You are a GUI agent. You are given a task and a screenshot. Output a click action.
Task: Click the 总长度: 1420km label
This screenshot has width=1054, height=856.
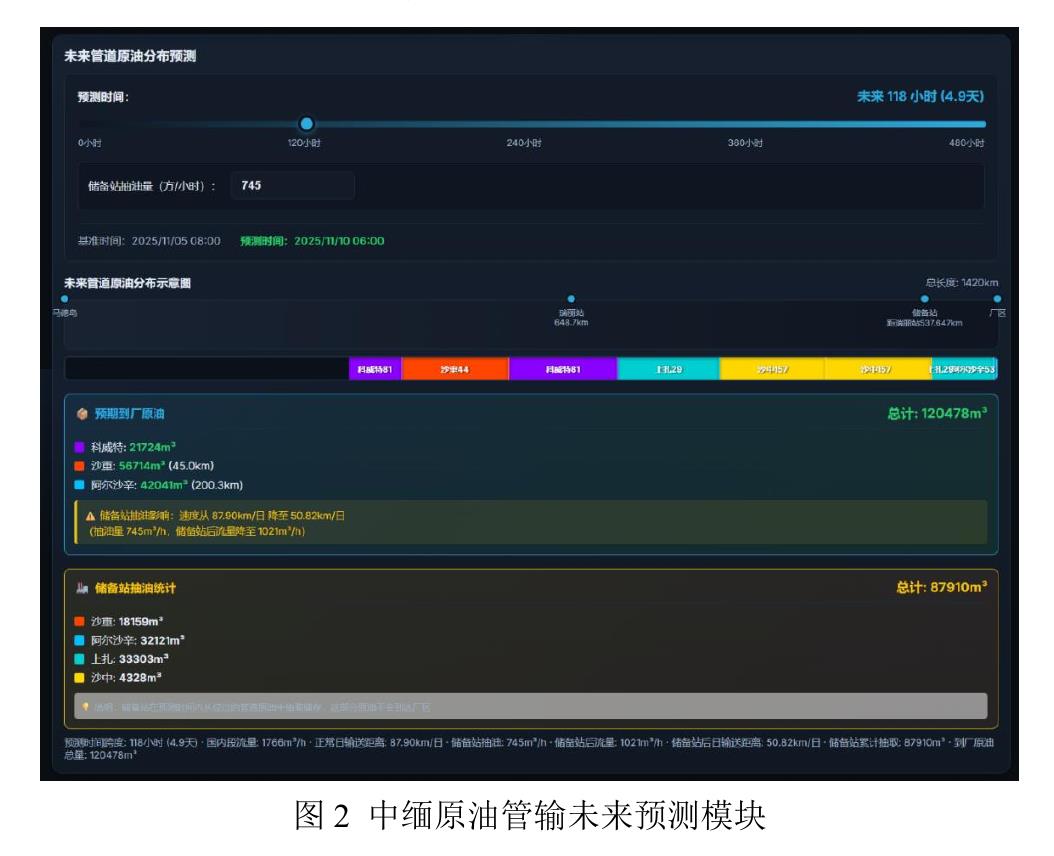pos(961,282)
